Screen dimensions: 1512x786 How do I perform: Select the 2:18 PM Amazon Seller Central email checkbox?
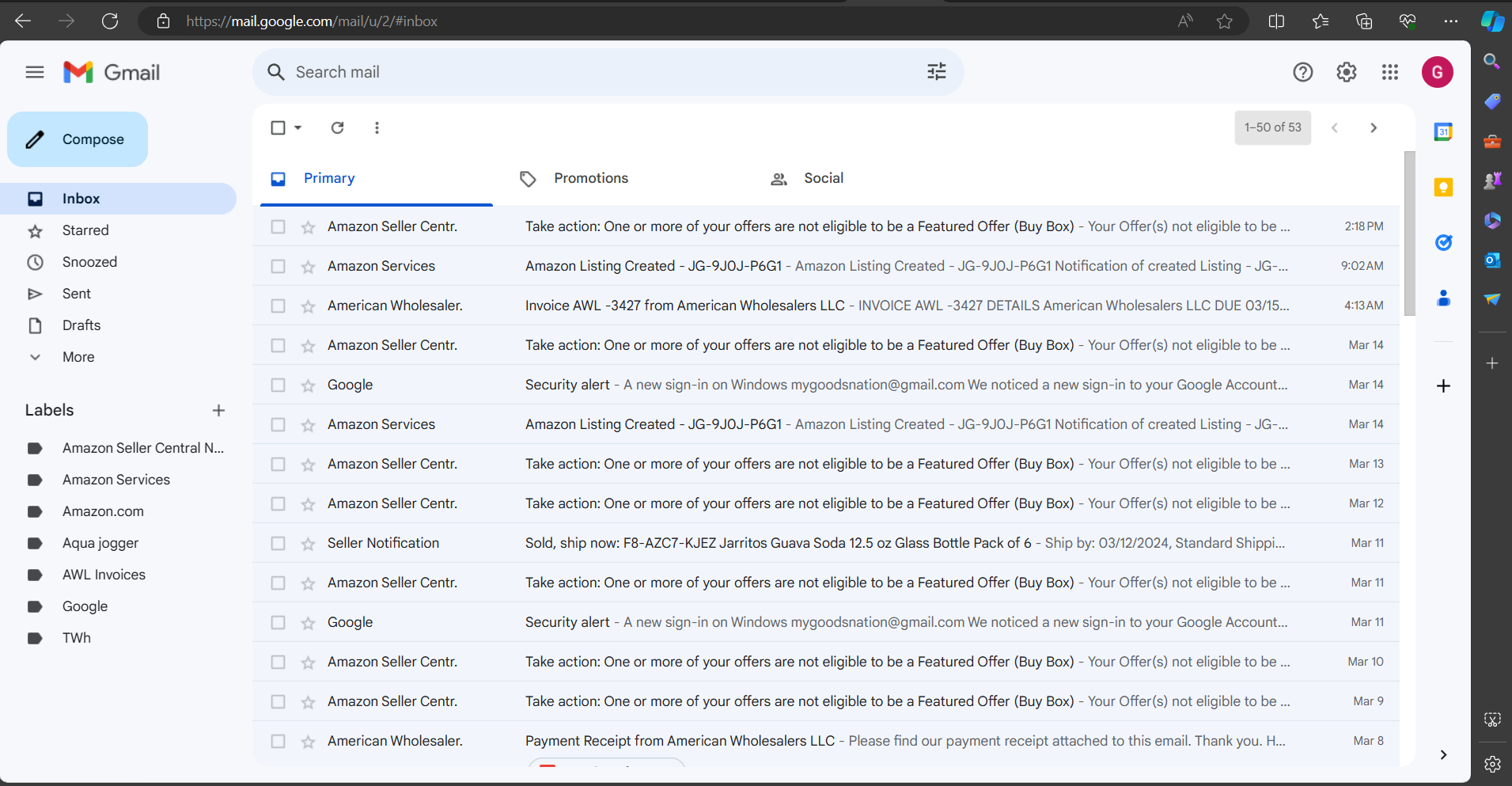pyautogui.click(x=278, y=226)
